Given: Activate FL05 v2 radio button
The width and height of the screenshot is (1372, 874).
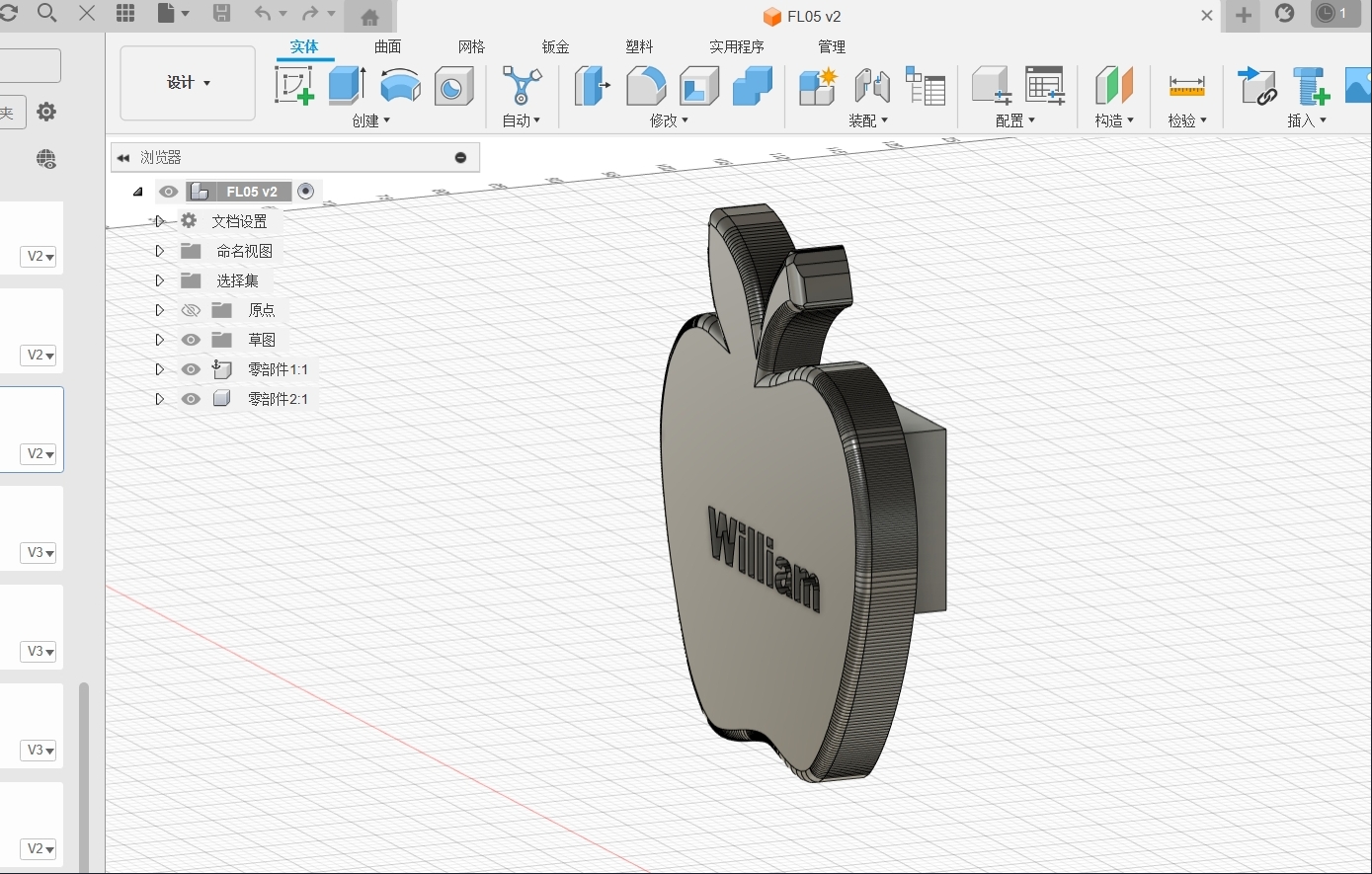Looking at the screenshot, I should pyautogui.click(x=306, y=192).
